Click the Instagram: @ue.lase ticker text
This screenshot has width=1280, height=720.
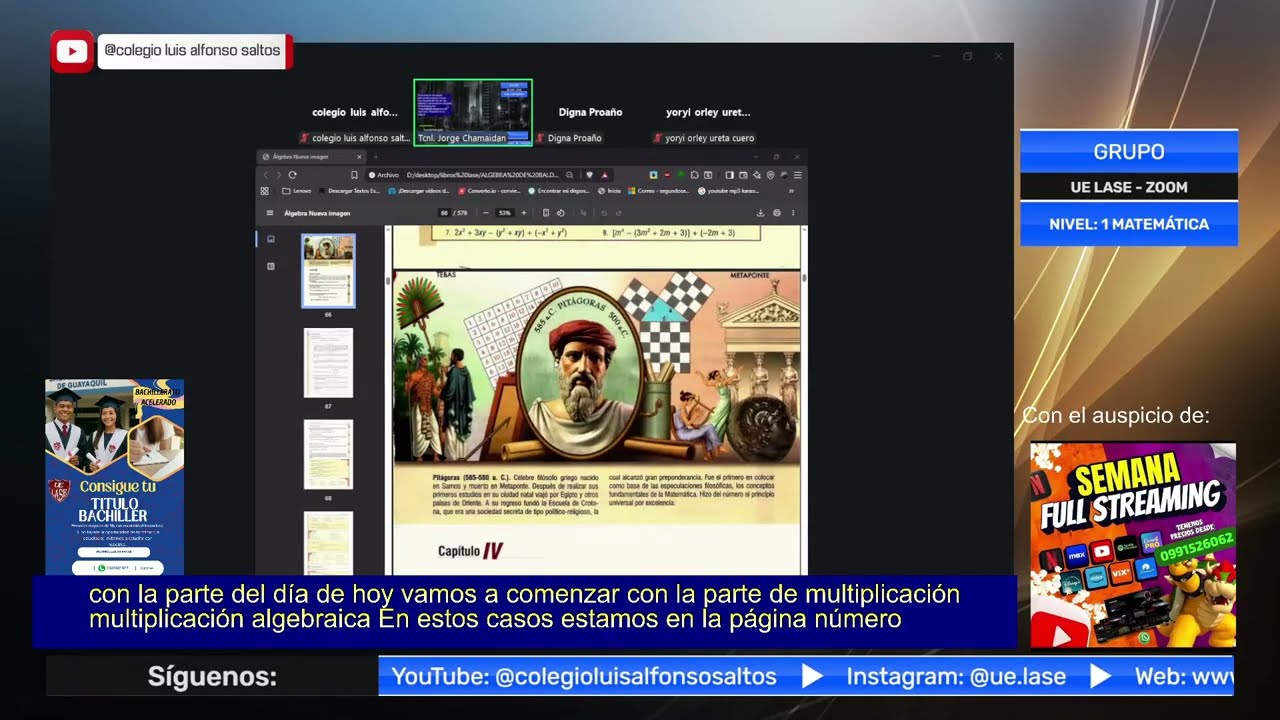[956, 677]
